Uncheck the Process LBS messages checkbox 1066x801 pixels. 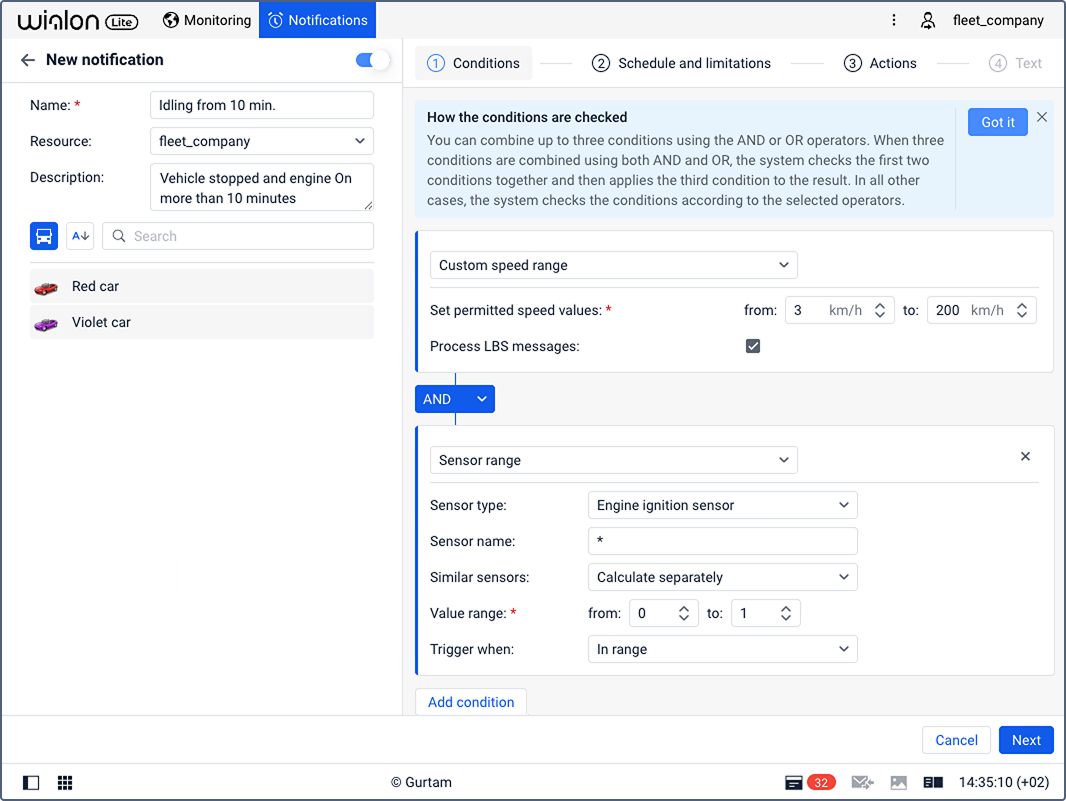753,346
